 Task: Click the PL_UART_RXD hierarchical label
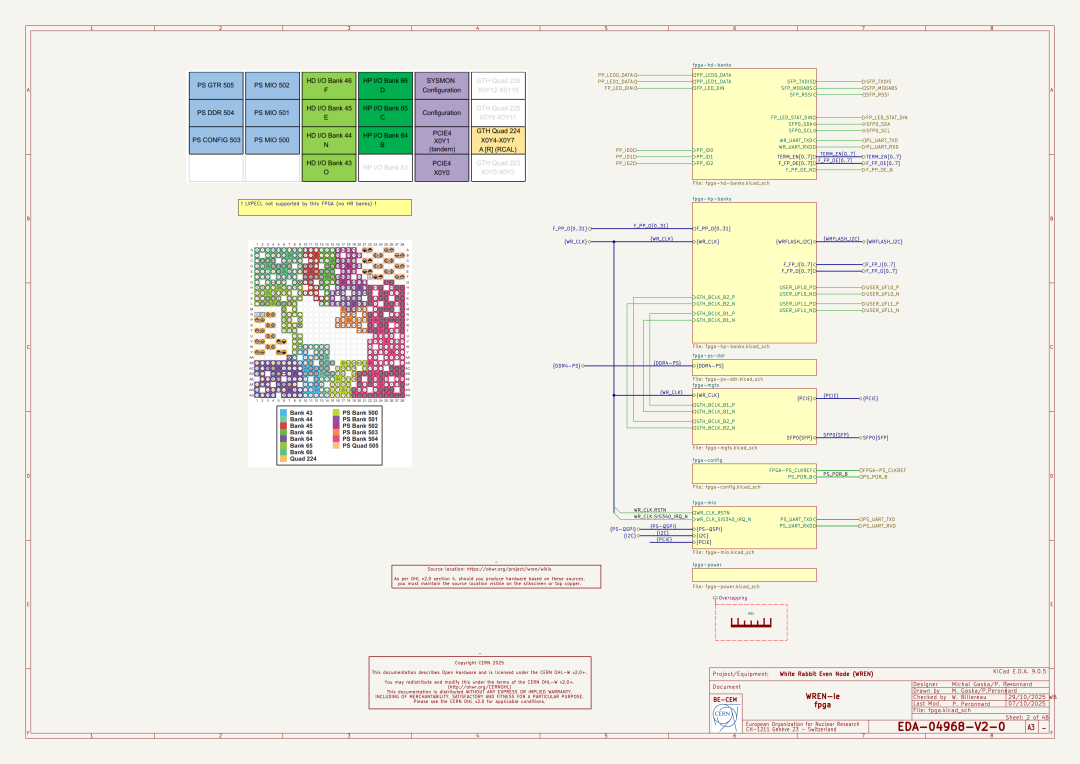(x=880, y=147)
